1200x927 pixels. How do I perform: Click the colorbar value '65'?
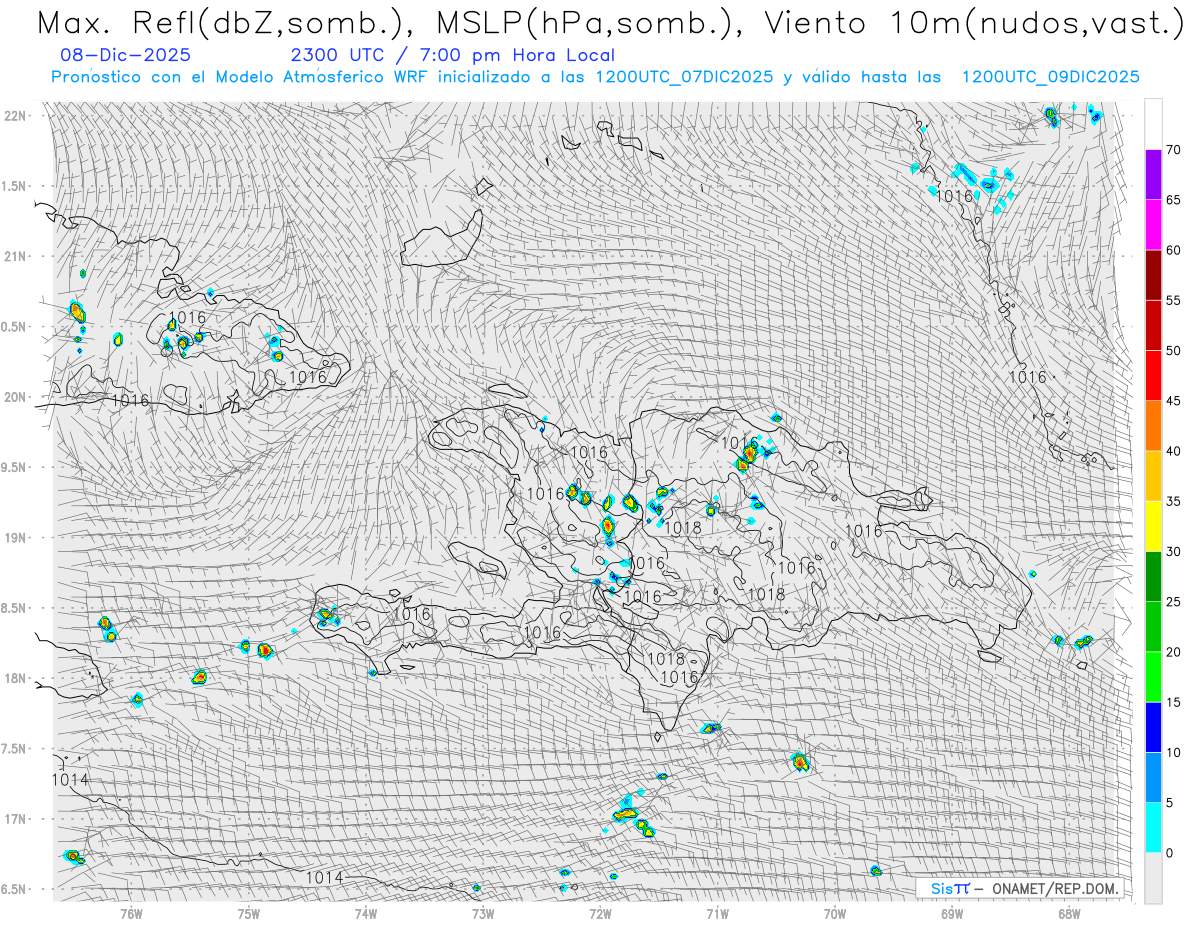click(1173, 200)
